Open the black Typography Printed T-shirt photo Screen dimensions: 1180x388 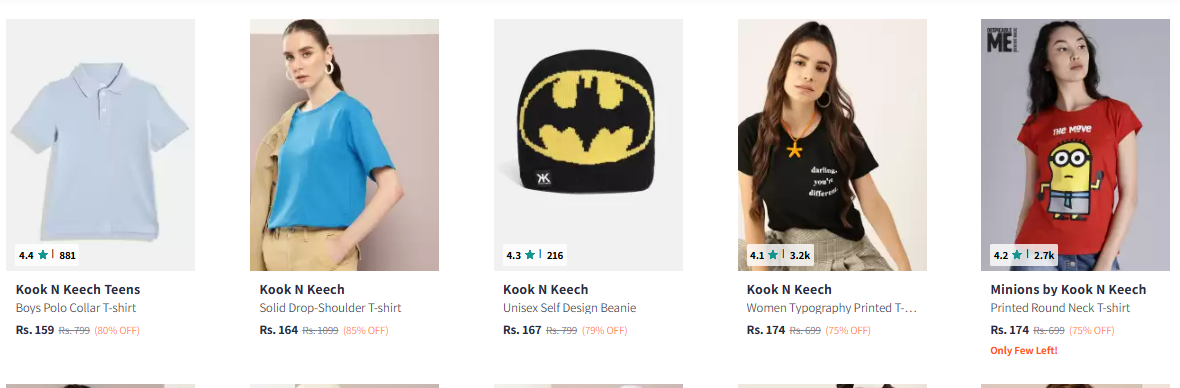click(x=832, y=144)
